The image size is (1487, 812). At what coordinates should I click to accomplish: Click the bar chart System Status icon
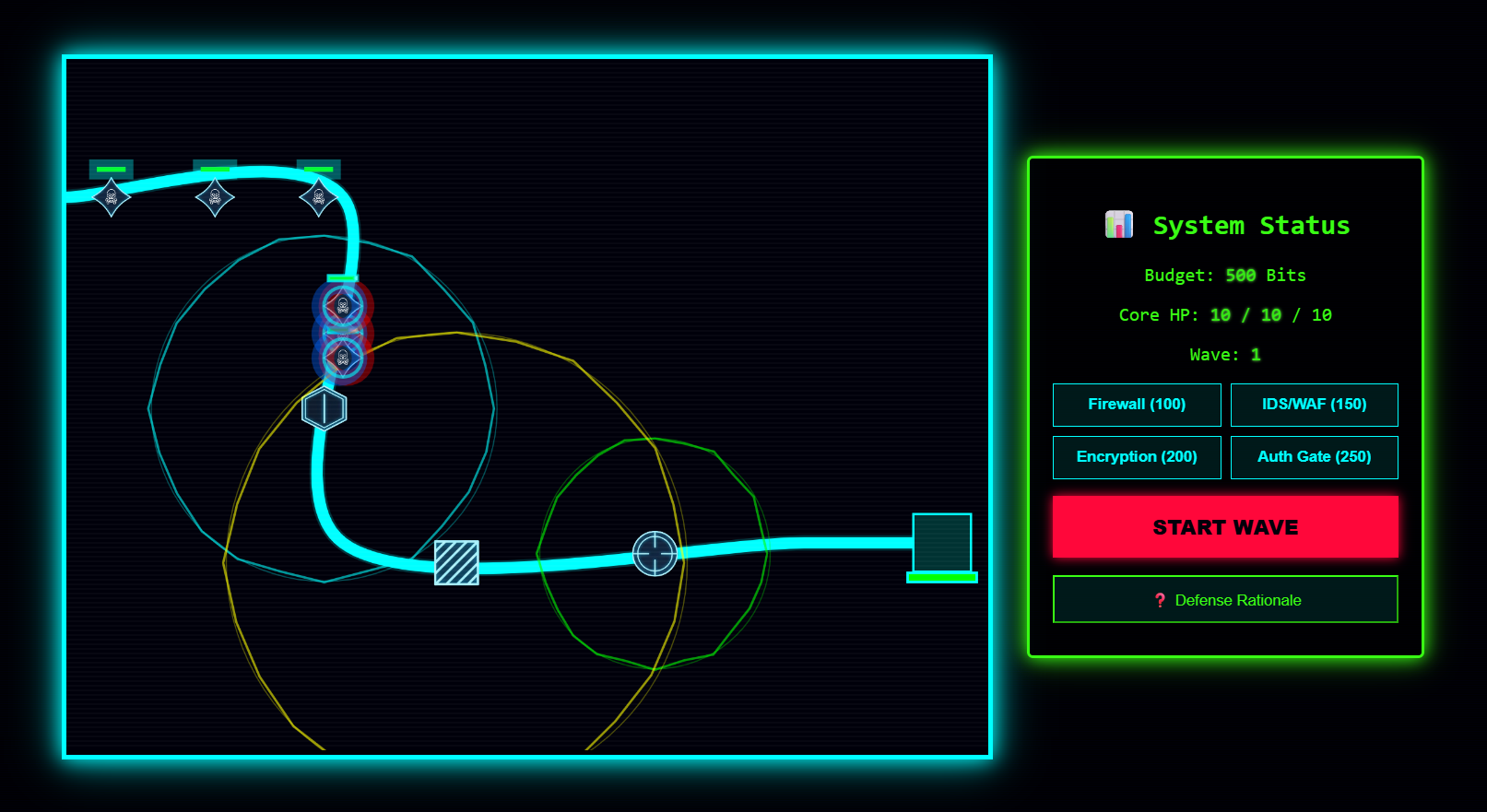1119,224
